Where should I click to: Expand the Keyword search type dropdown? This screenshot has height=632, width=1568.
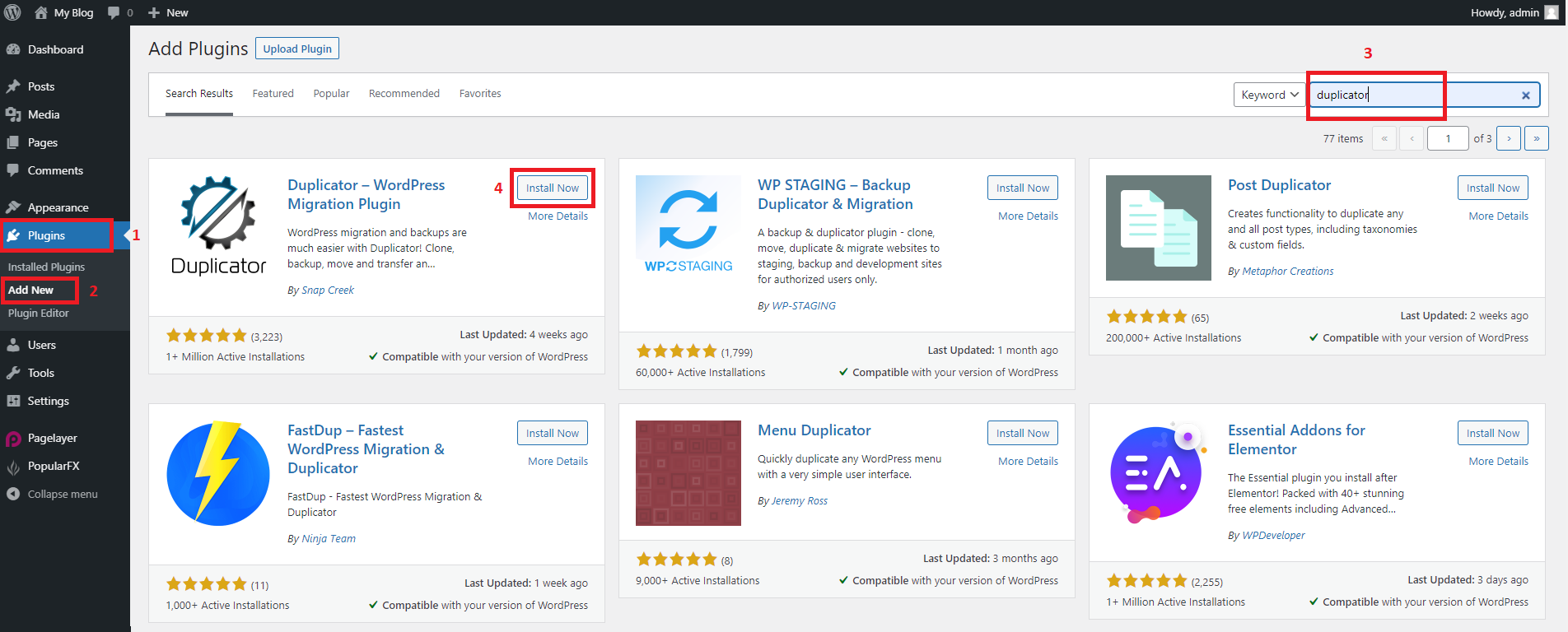pyautogui.click(x=1269, y=95)
